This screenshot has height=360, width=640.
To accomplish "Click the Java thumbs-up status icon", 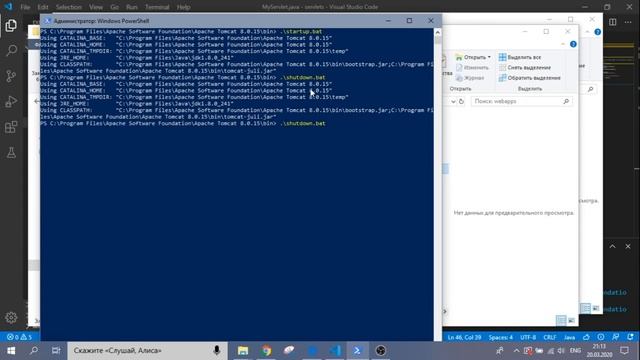I will point(586,337).
